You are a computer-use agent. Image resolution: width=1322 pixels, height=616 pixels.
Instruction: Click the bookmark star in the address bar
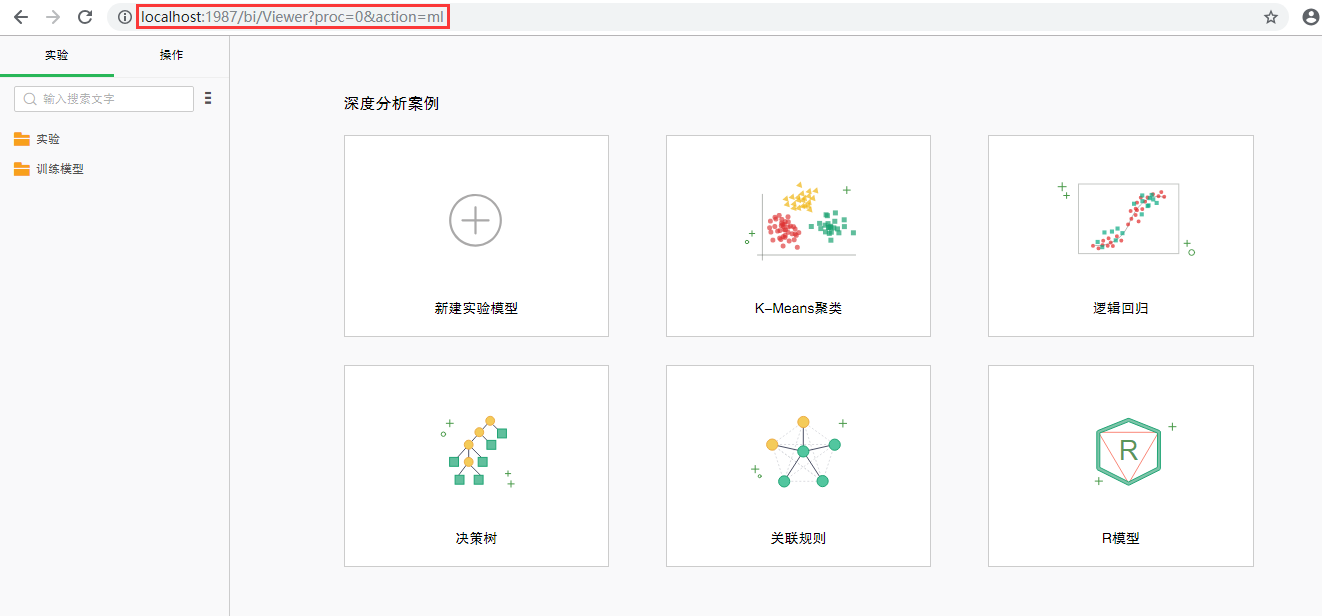[1270, 17]
